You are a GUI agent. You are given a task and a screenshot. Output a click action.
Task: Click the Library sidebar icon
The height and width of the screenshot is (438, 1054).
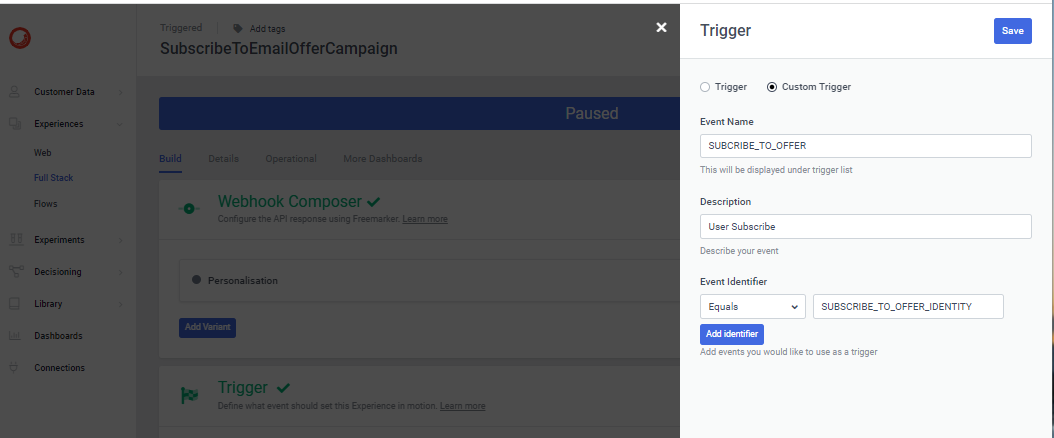[x=15, y=304]
